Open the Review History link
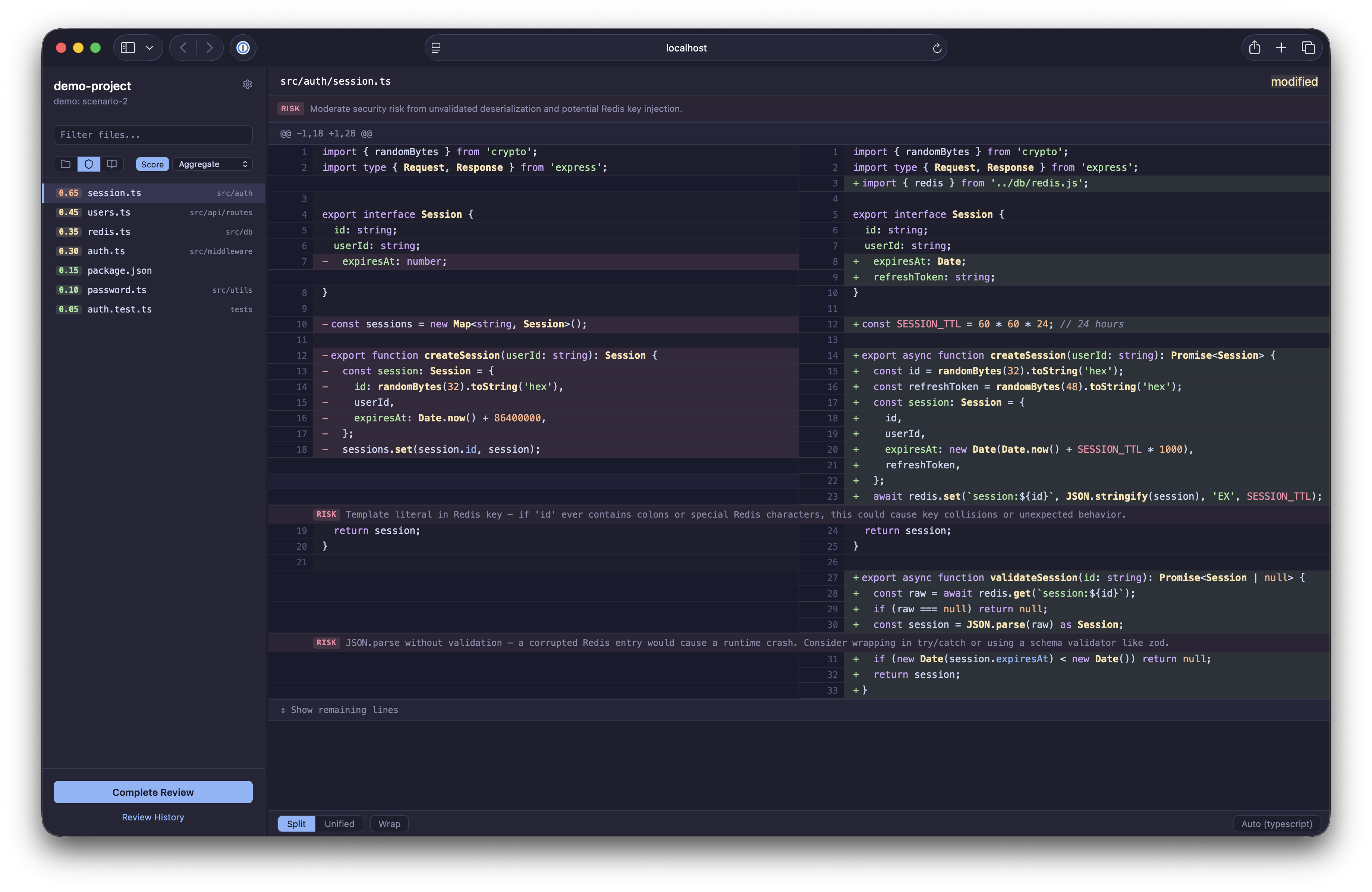 pos(153,817)
